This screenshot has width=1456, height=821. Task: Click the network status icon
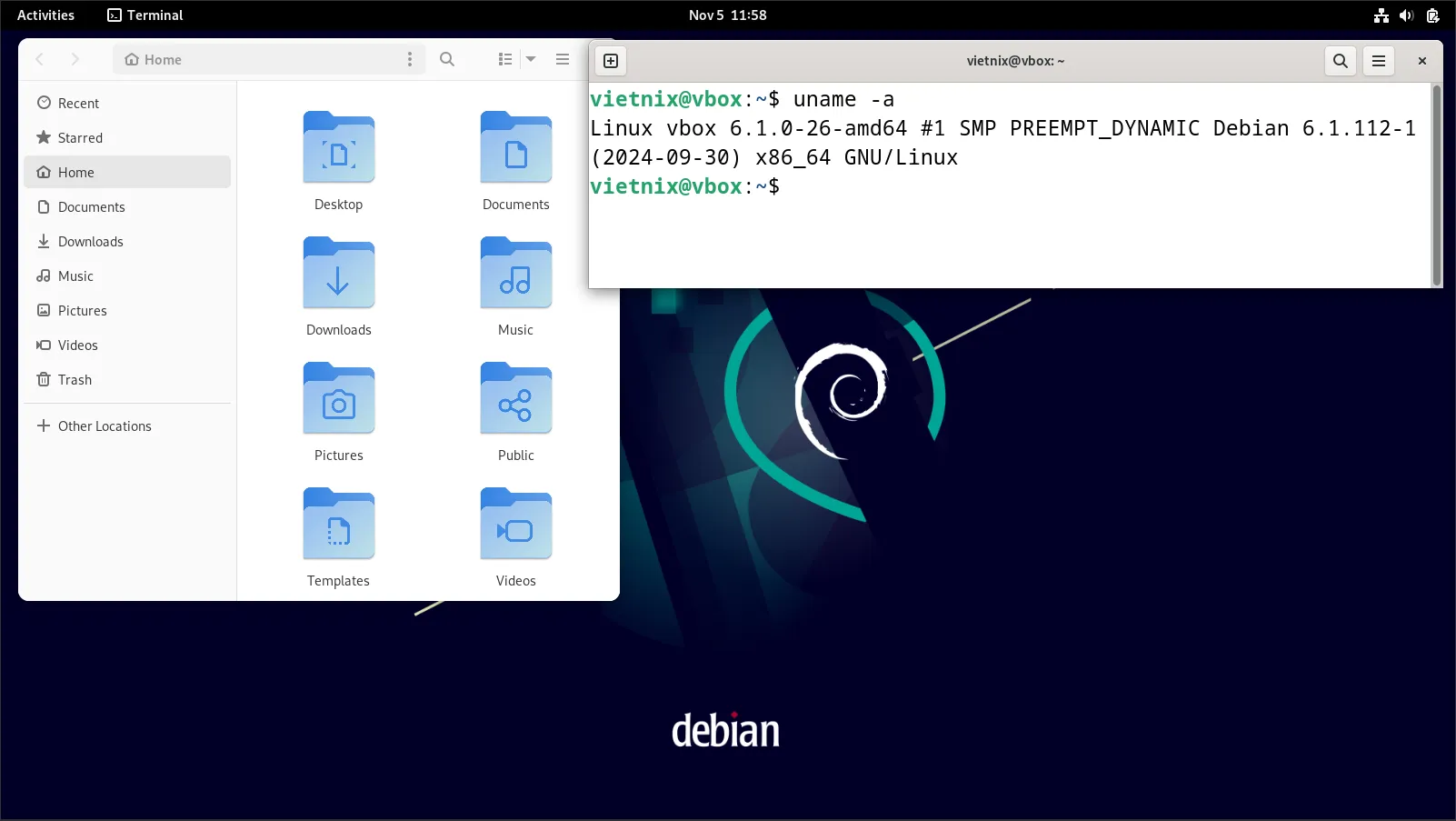[1381, 15]
